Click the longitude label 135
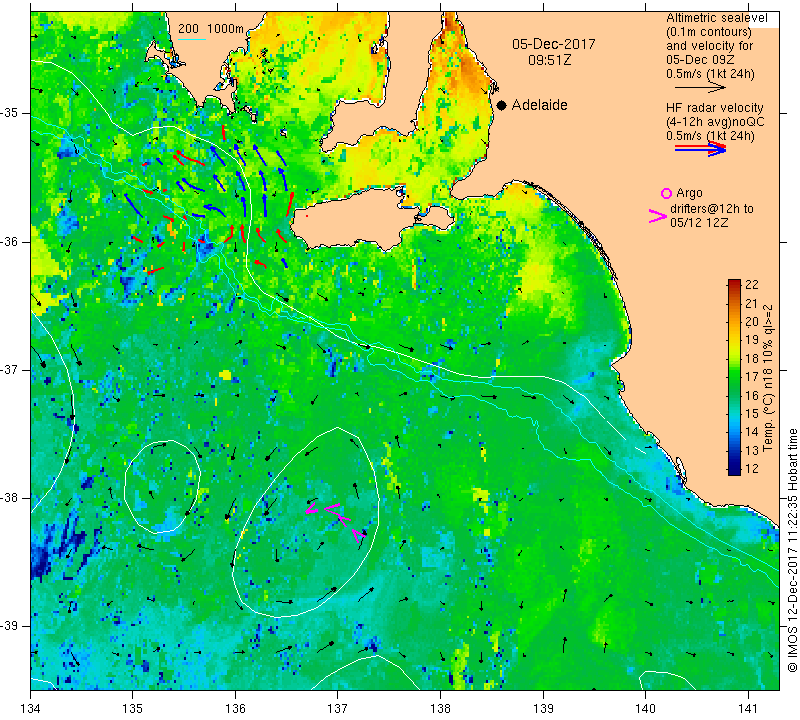This screenshot has height=720, width=800. pyautogui.click(x=133, y=709)
